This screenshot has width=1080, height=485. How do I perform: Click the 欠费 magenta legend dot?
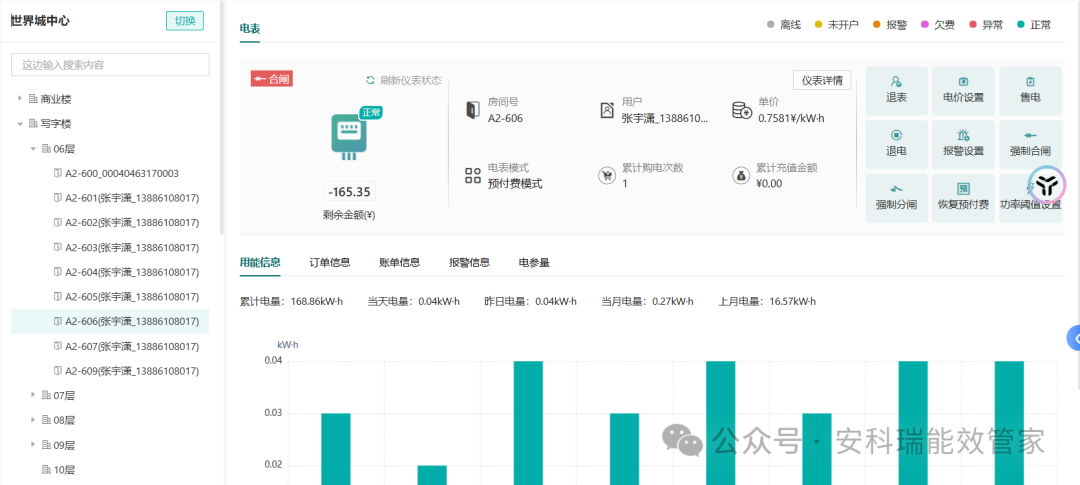click(924, 25)
